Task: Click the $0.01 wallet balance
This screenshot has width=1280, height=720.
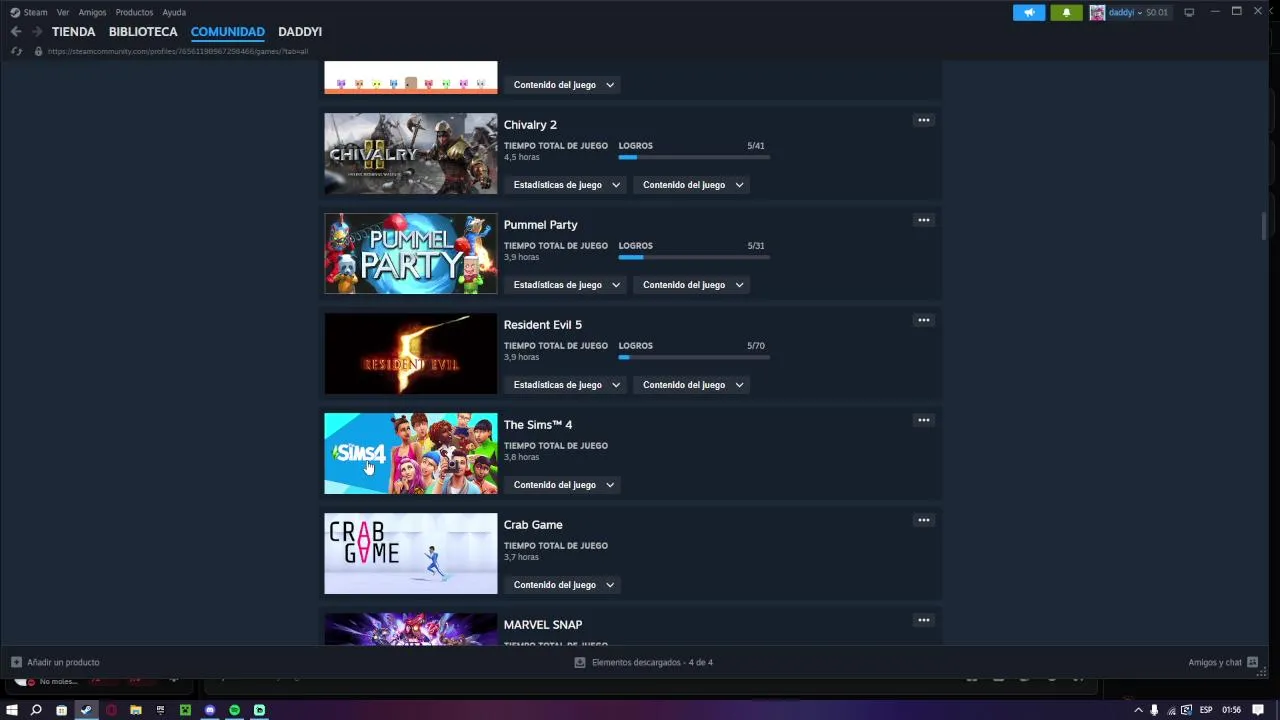Action: click(1157, 13)
